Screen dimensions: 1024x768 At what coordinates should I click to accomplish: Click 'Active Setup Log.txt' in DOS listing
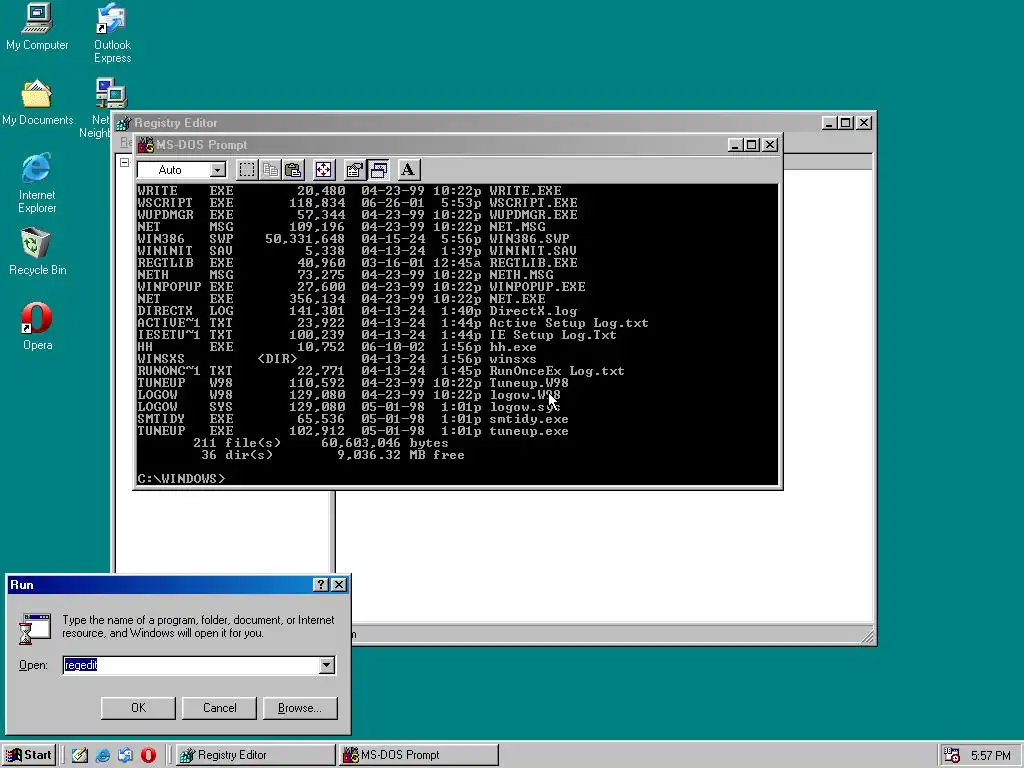569,323
